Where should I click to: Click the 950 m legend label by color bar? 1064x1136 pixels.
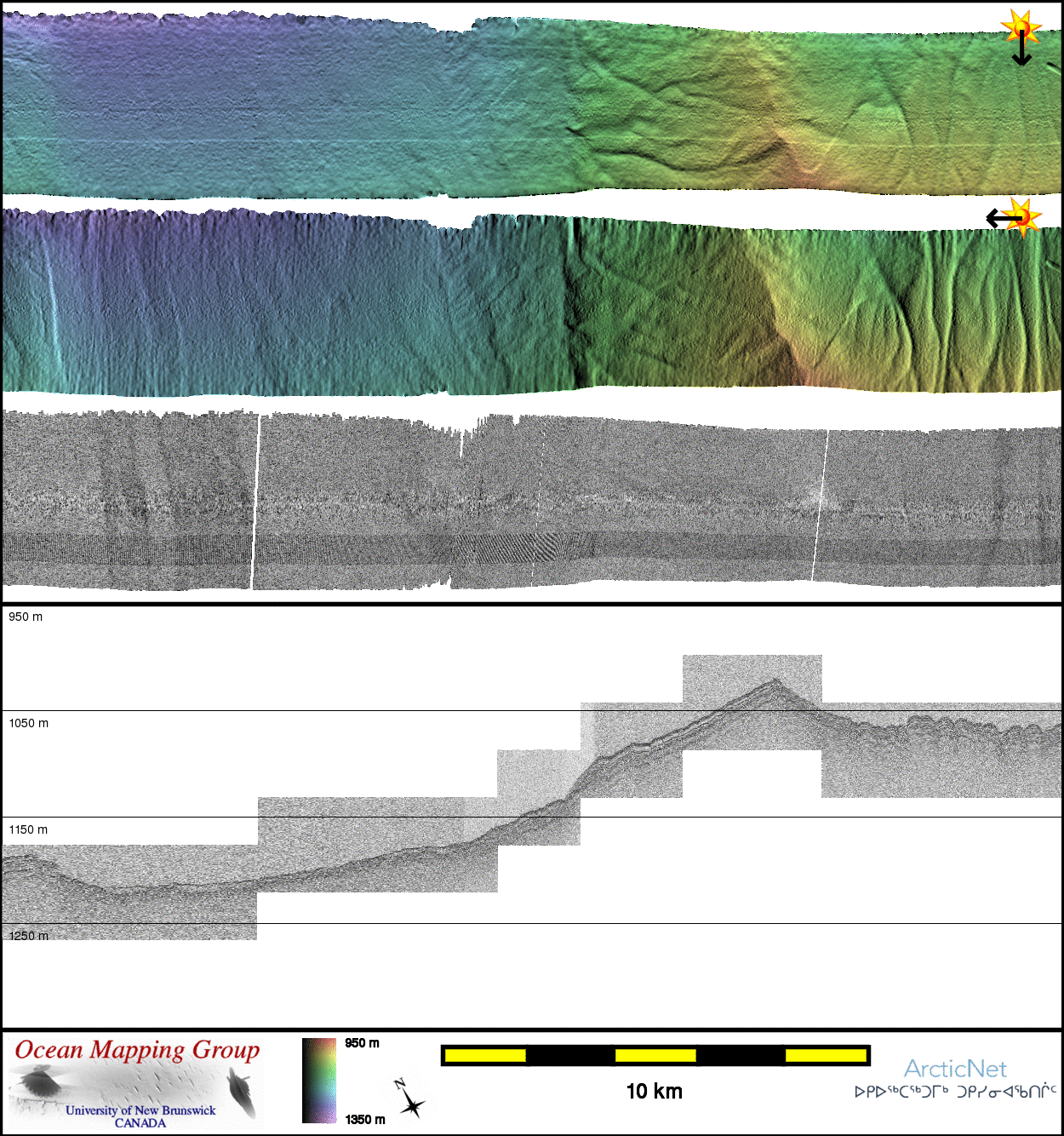point(363,1043)
